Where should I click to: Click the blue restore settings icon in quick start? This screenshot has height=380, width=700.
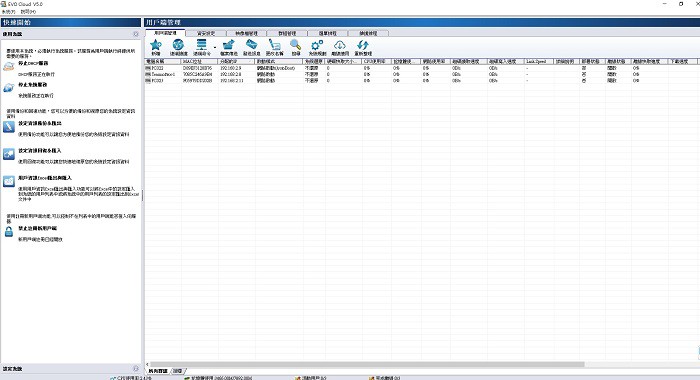(x=9, y=154)
